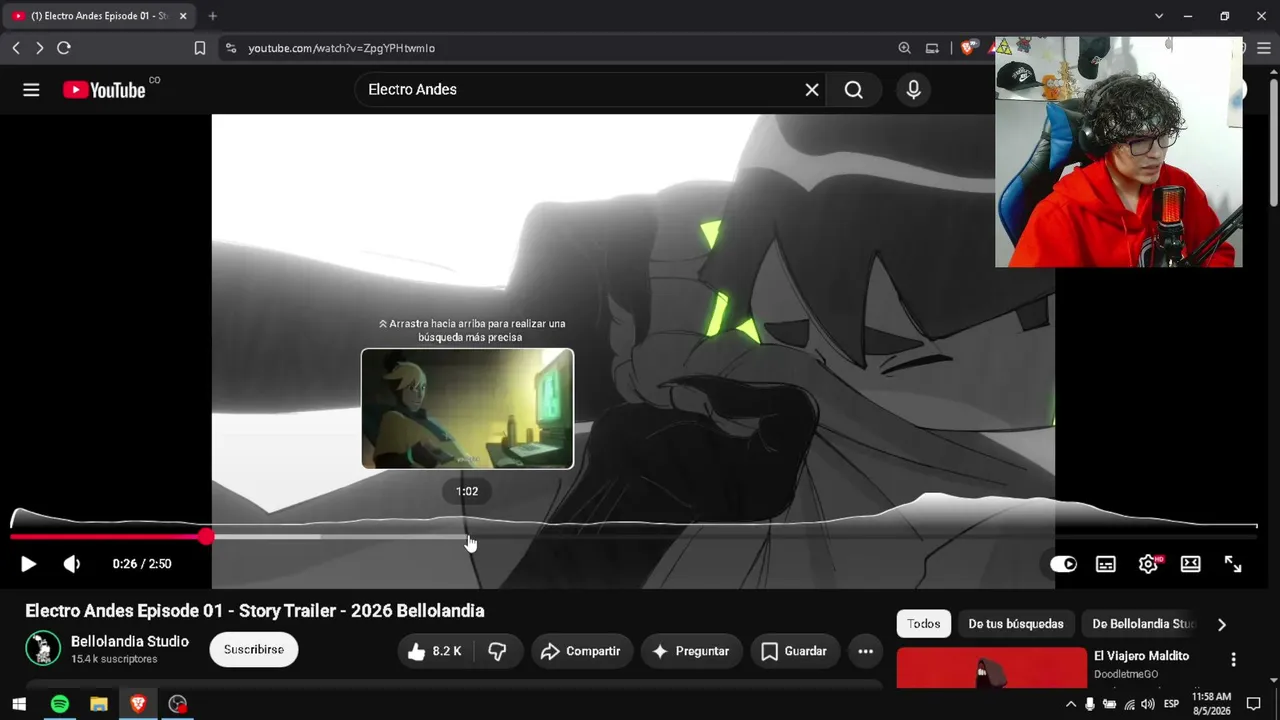Play the paused video
Viewport: 1280px width, 720px height.
(28, 564)
